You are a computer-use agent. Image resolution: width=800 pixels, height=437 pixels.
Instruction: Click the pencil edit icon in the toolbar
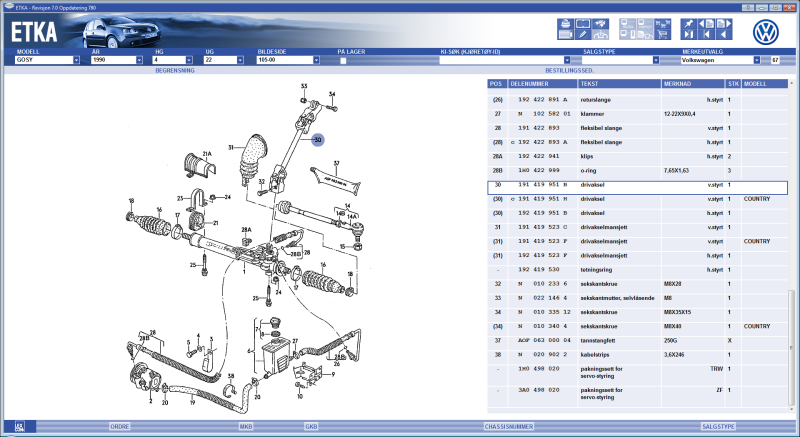(x=583, y=34)
